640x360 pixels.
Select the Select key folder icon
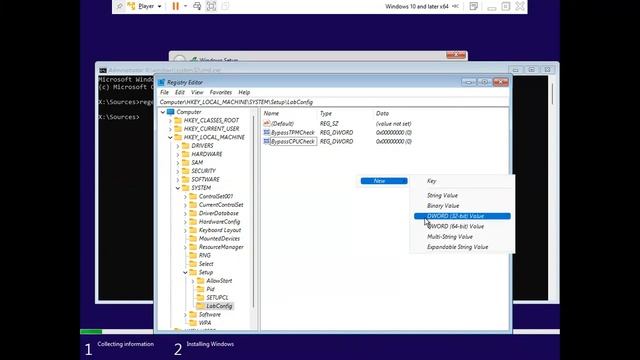click(193, 264)
